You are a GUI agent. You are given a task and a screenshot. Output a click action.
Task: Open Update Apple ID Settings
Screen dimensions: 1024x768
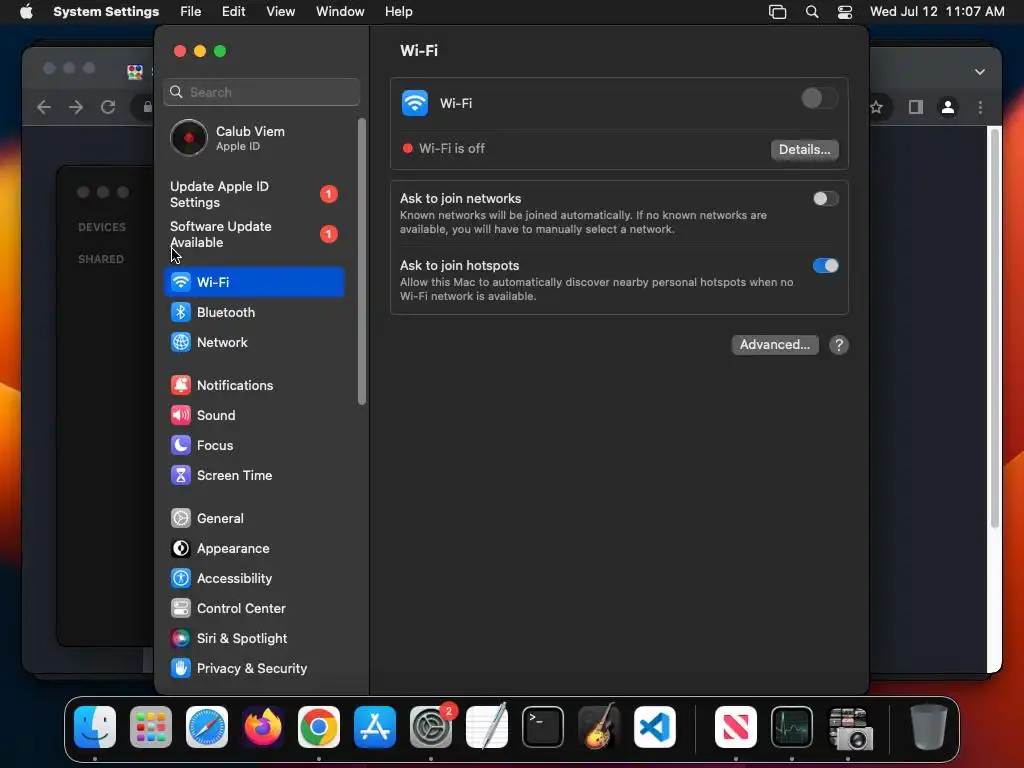(x=255, y=195)
